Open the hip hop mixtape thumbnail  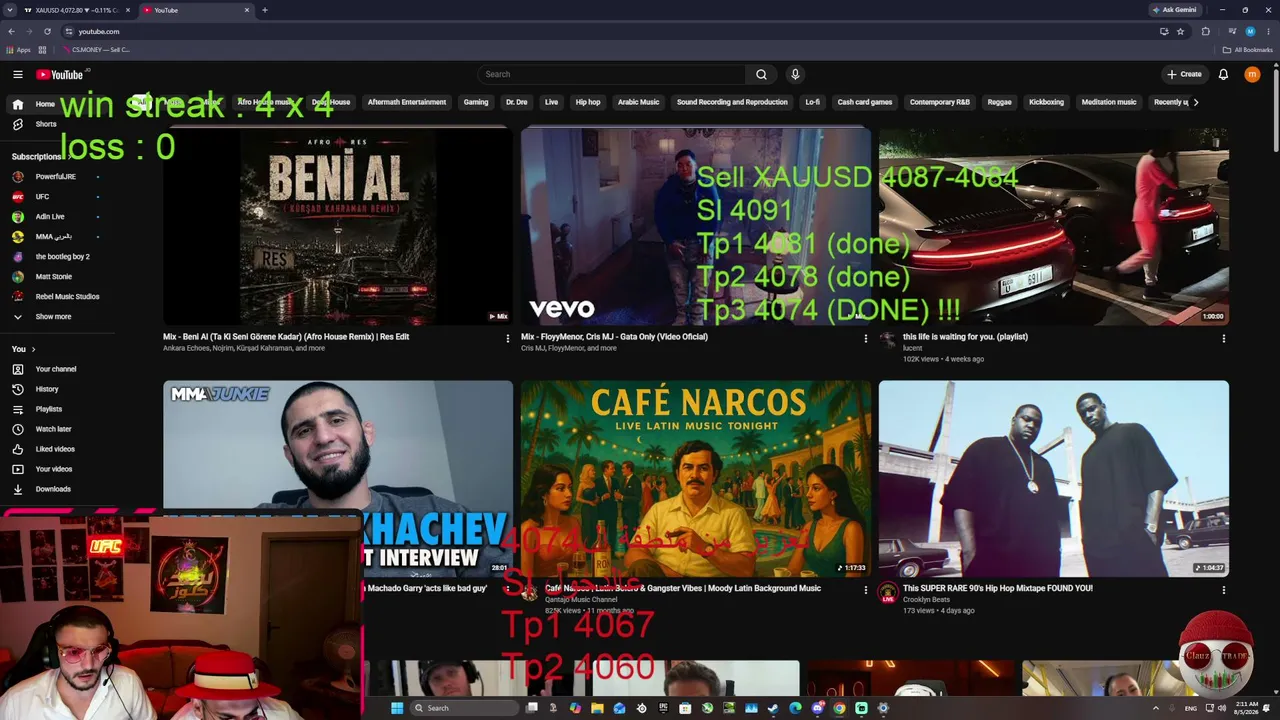1053,478
